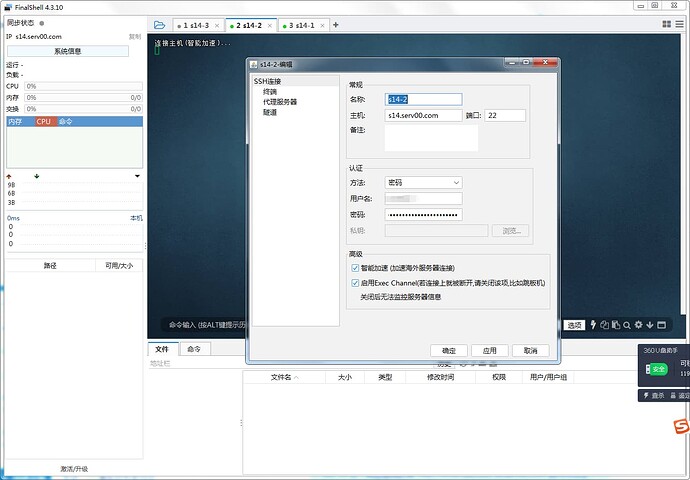
Task: Switch to tab 1 s14-3
Action: point(197,26)
